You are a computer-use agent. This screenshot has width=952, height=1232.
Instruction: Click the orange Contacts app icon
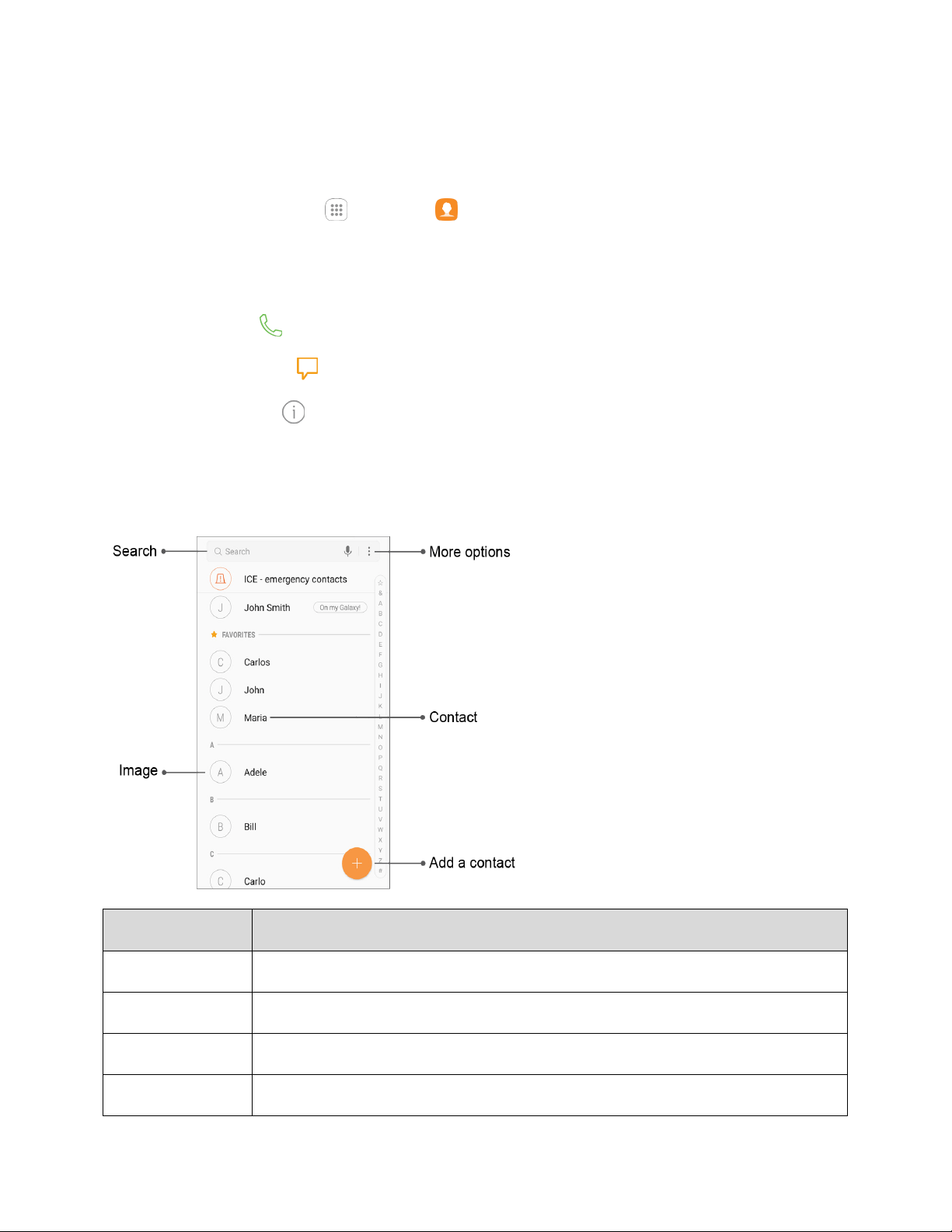tap(446, 210)
